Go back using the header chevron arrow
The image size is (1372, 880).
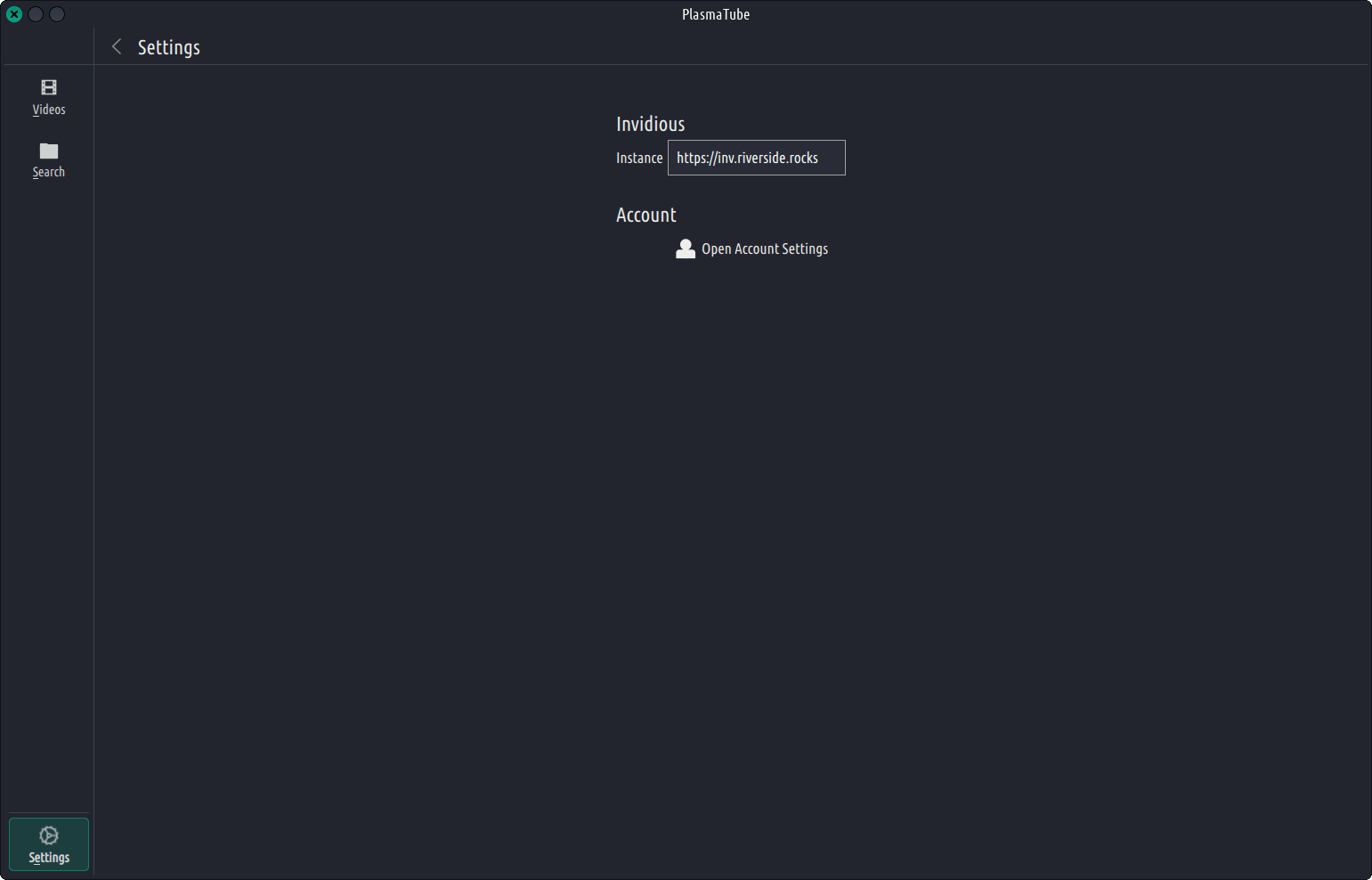point(117,47)
